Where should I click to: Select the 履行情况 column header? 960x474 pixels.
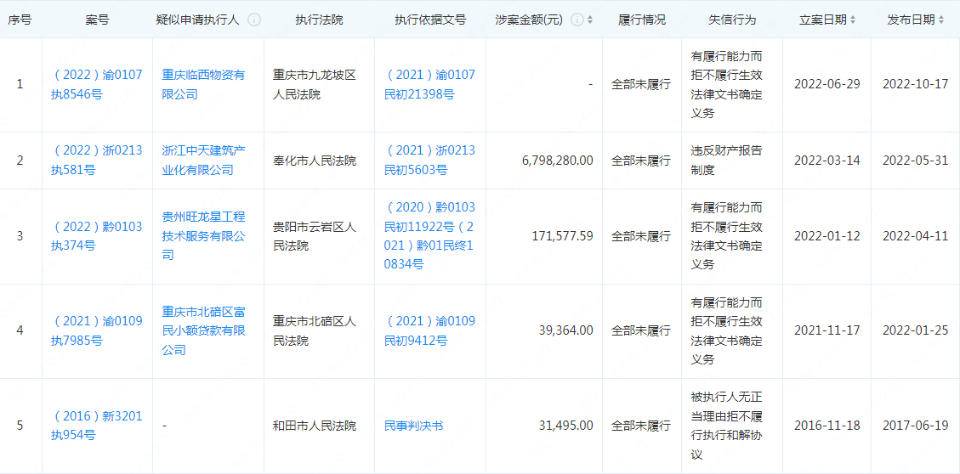point(642,20)
